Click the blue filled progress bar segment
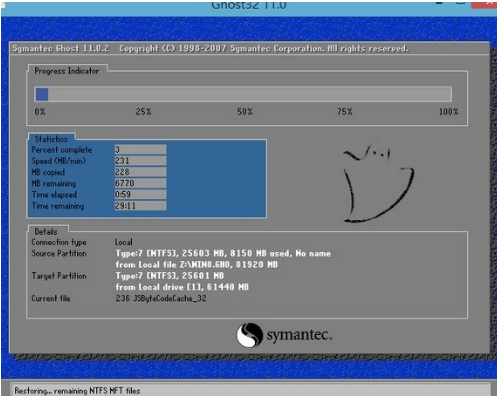 coord(42,94)
